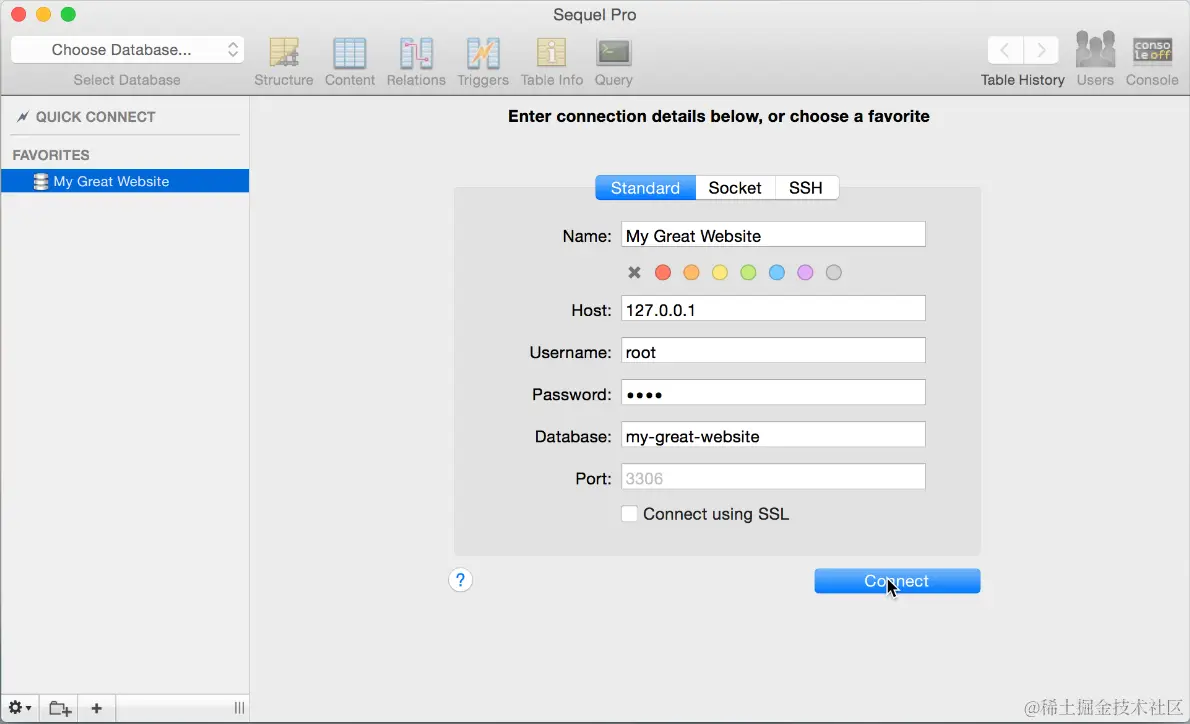Open the Structure view icon
The image size is (1190, 724).
click(x=284, y=53)
